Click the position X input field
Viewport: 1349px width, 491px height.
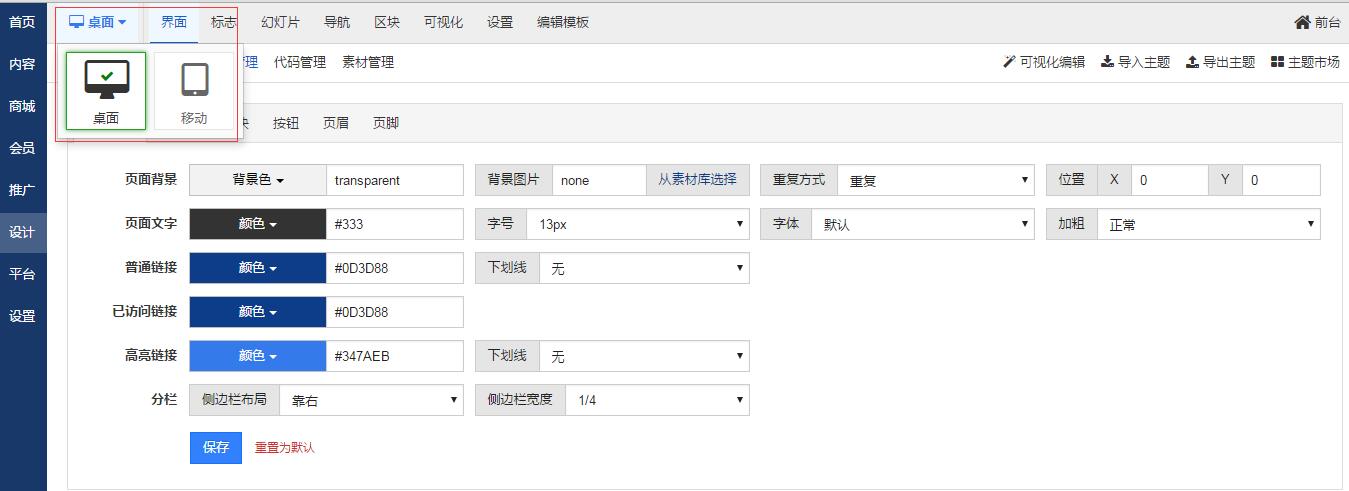click(x=1169, y=181)
